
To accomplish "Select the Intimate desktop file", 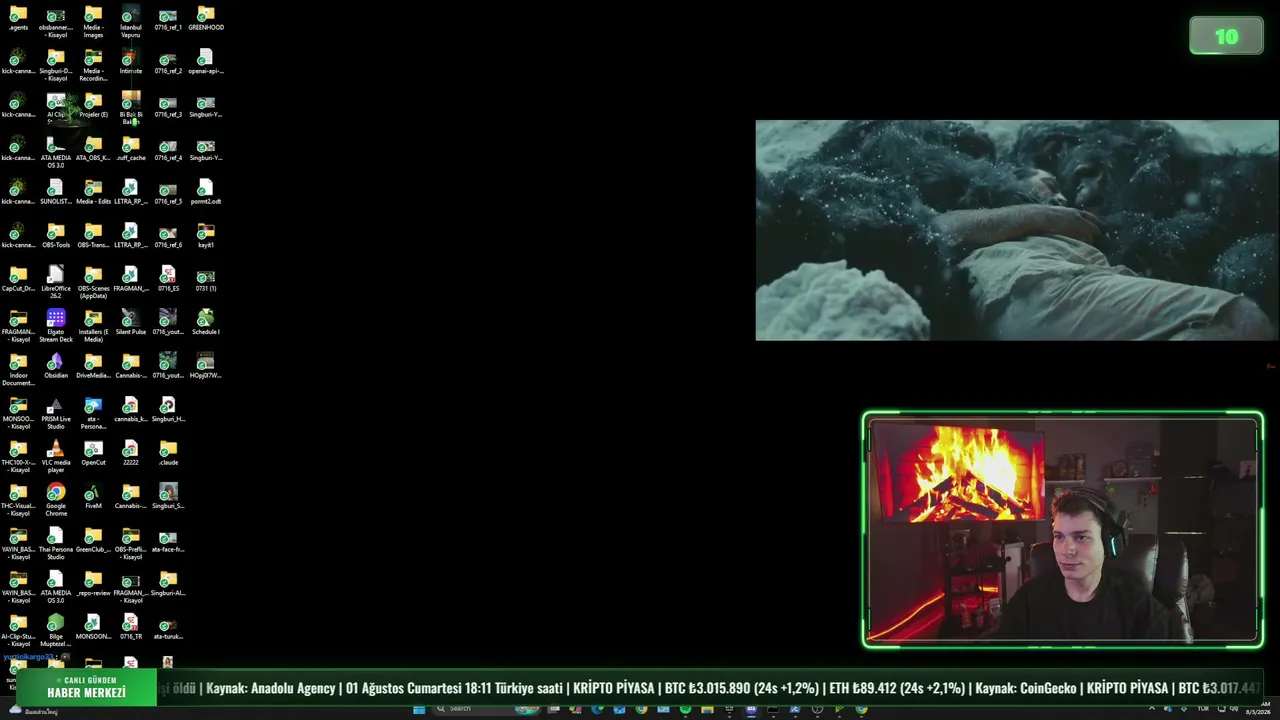I will [x=131, y=62].
